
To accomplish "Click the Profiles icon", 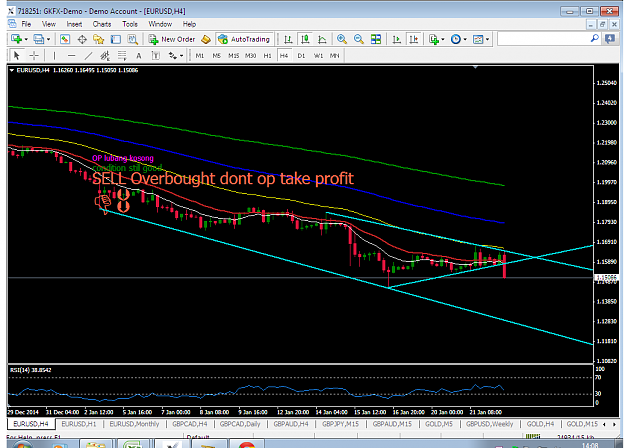I will pos(39,39).
